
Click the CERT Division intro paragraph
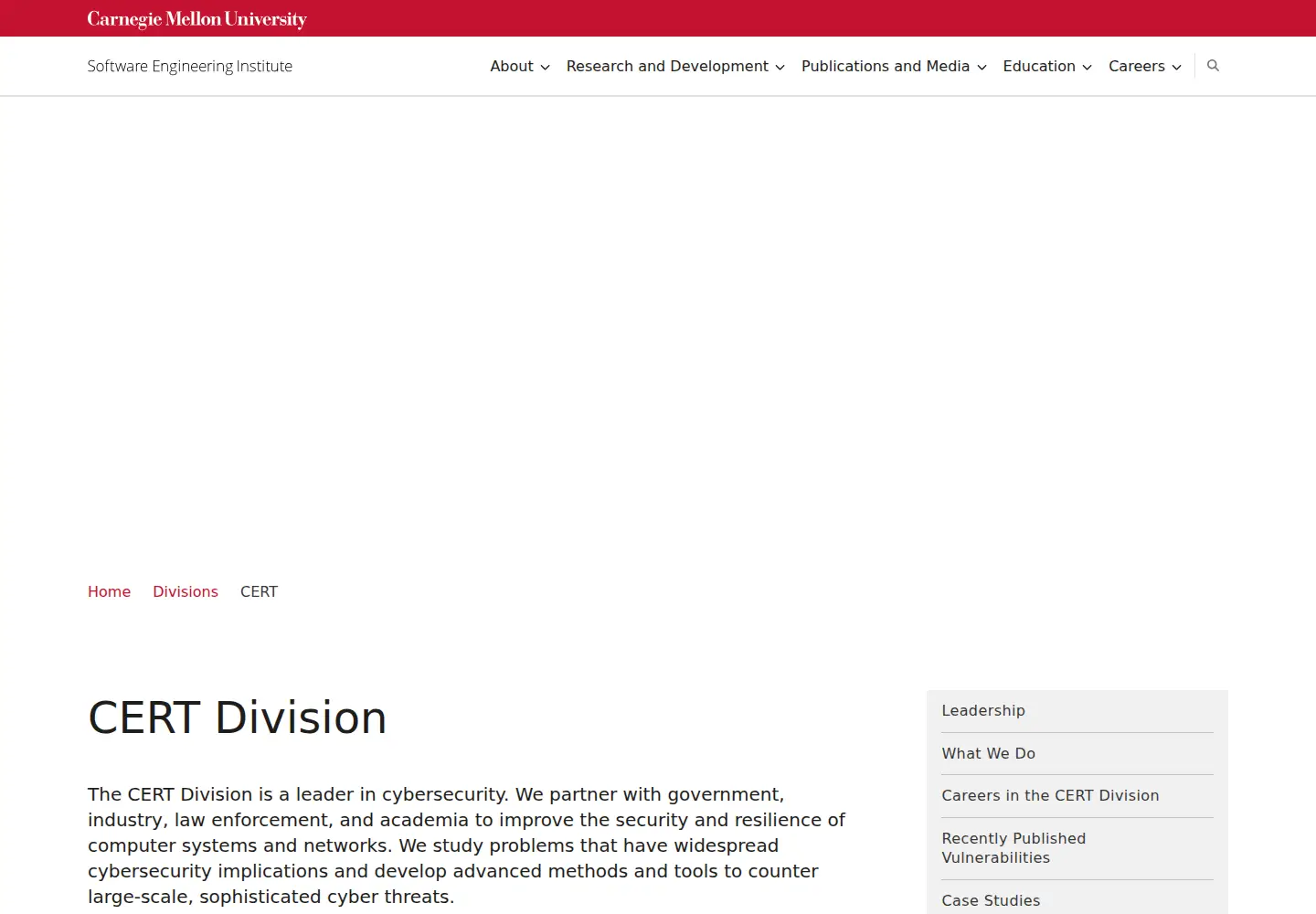click(466, 845)
